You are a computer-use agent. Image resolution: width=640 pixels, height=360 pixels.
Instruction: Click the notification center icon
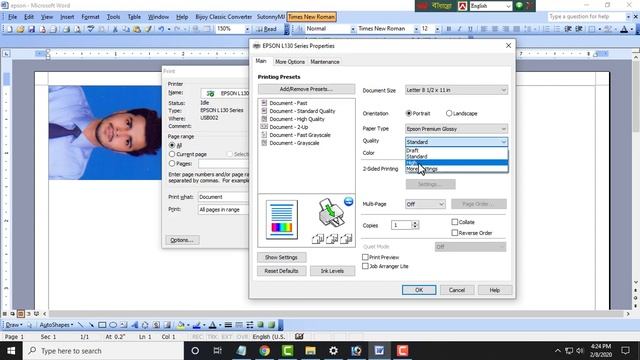click(x=625, y=351)
